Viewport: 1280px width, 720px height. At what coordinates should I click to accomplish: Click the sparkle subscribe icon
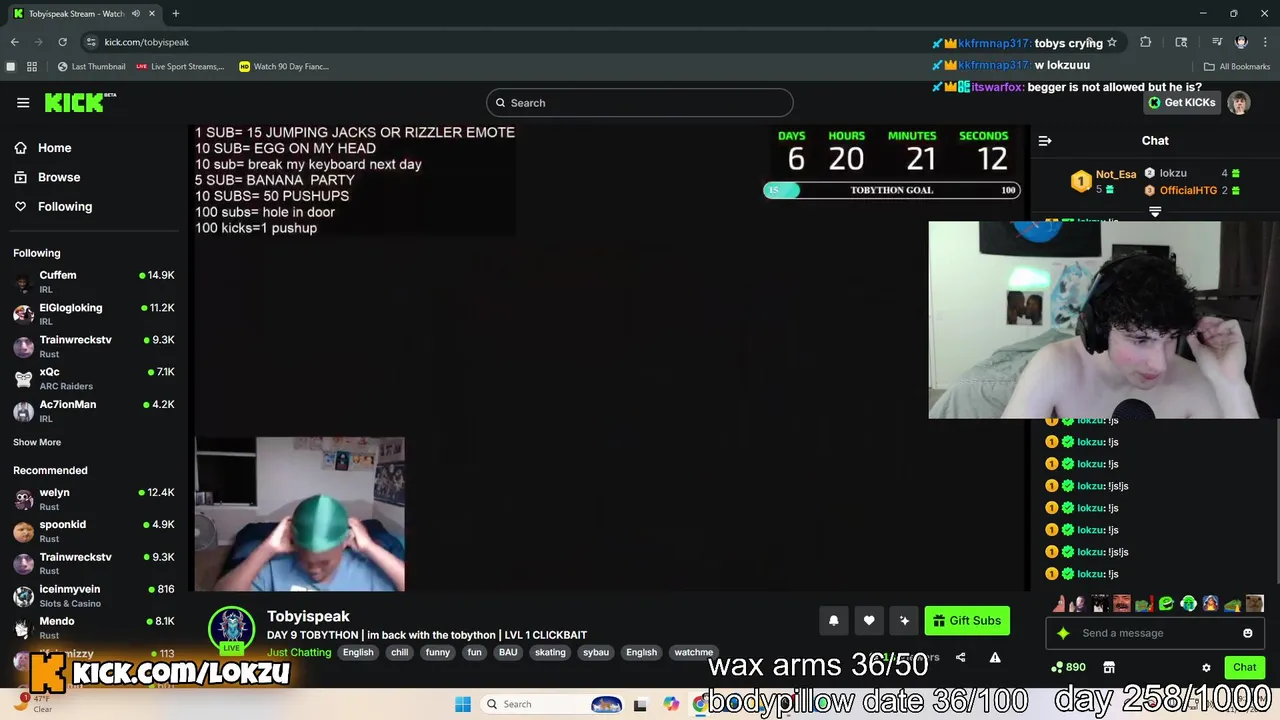[904, 621]
